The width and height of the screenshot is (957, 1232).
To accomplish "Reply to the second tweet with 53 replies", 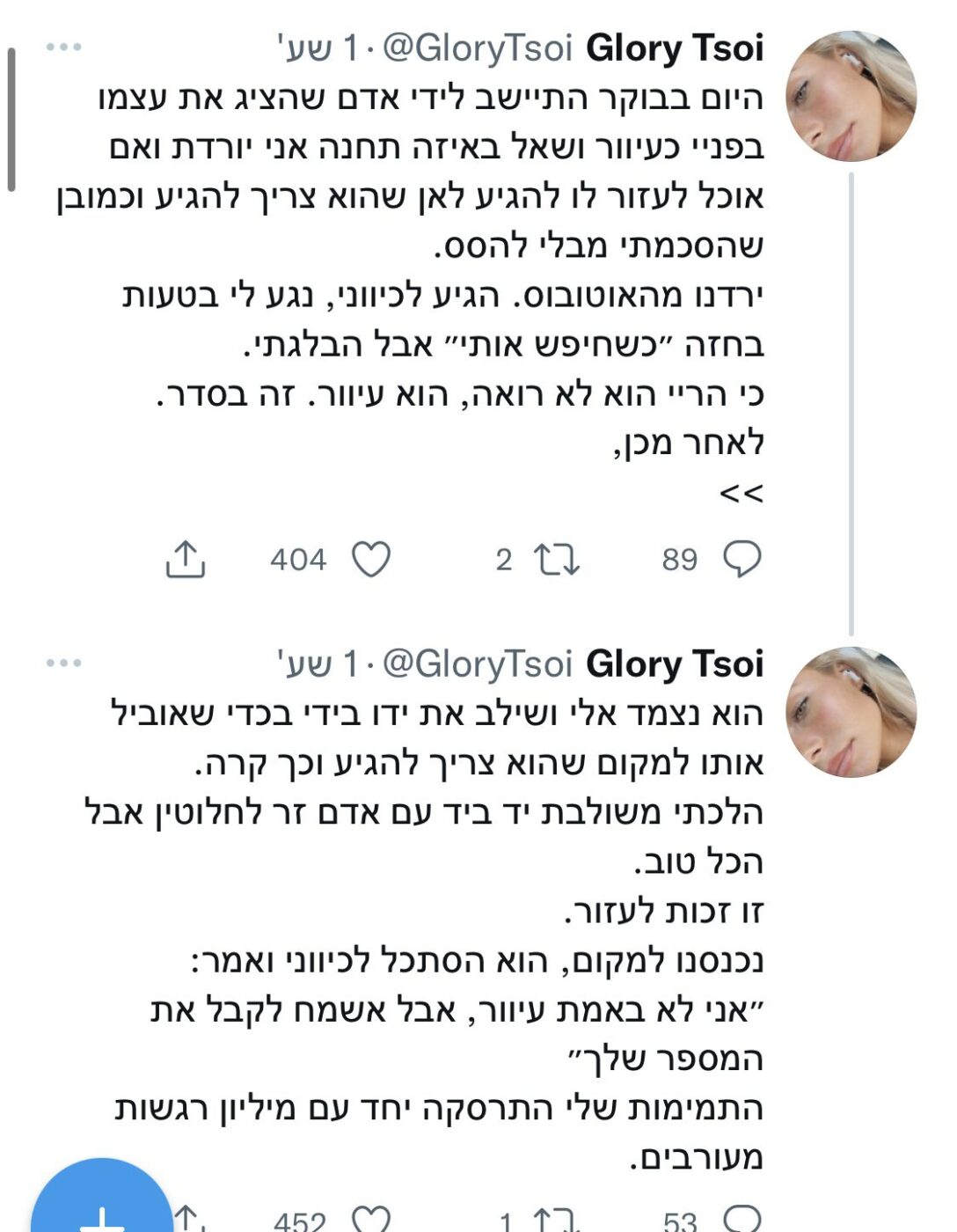I will (x=741, y=1218).
